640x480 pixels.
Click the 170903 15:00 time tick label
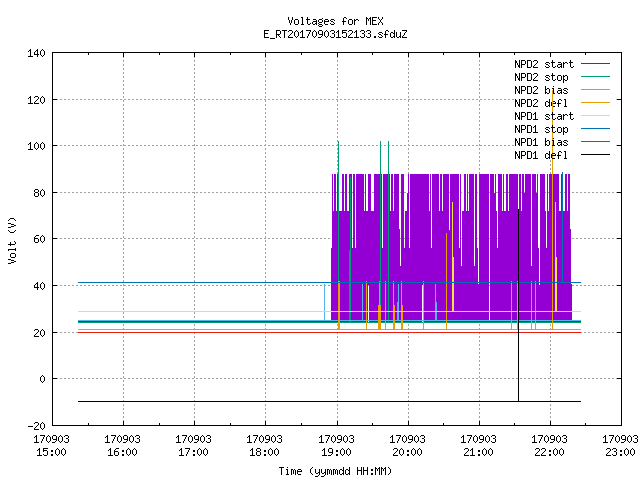(51, 446)
